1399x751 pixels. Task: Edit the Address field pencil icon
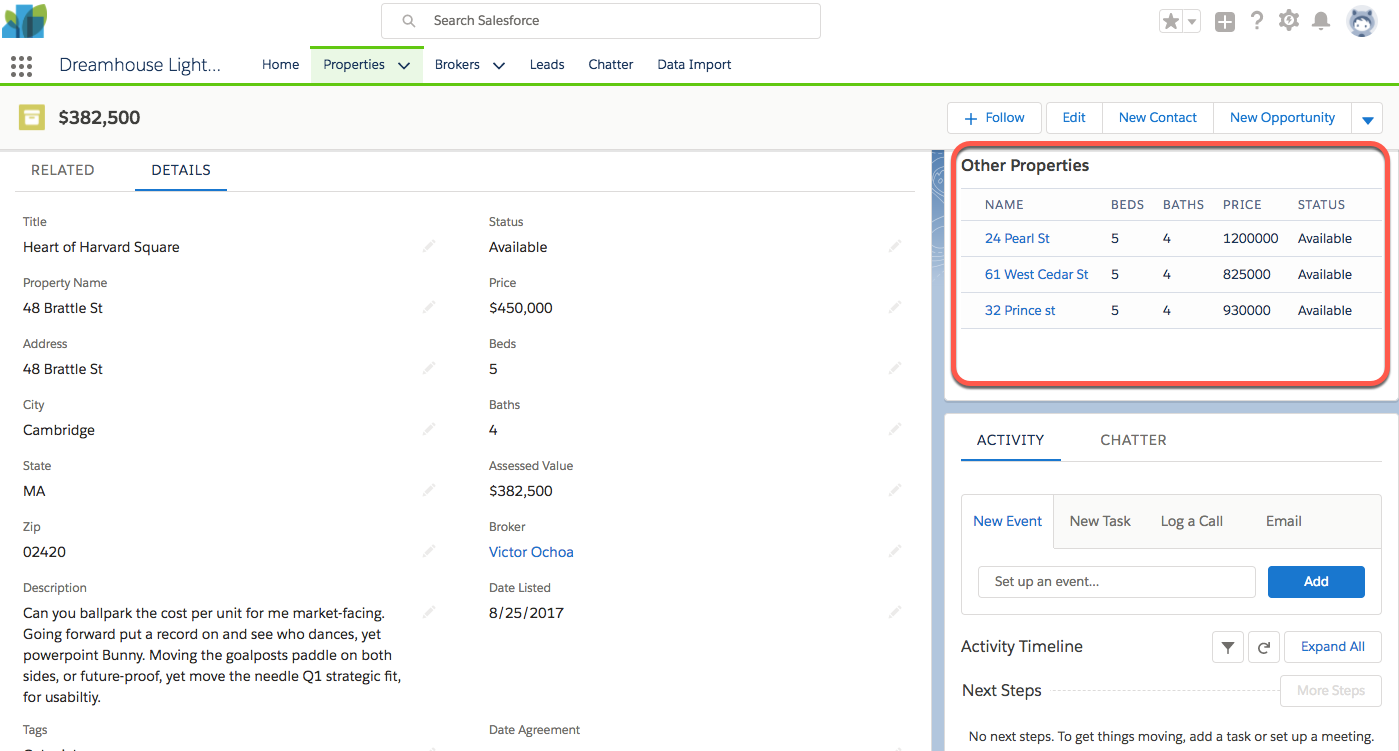[x=429, y=367]
